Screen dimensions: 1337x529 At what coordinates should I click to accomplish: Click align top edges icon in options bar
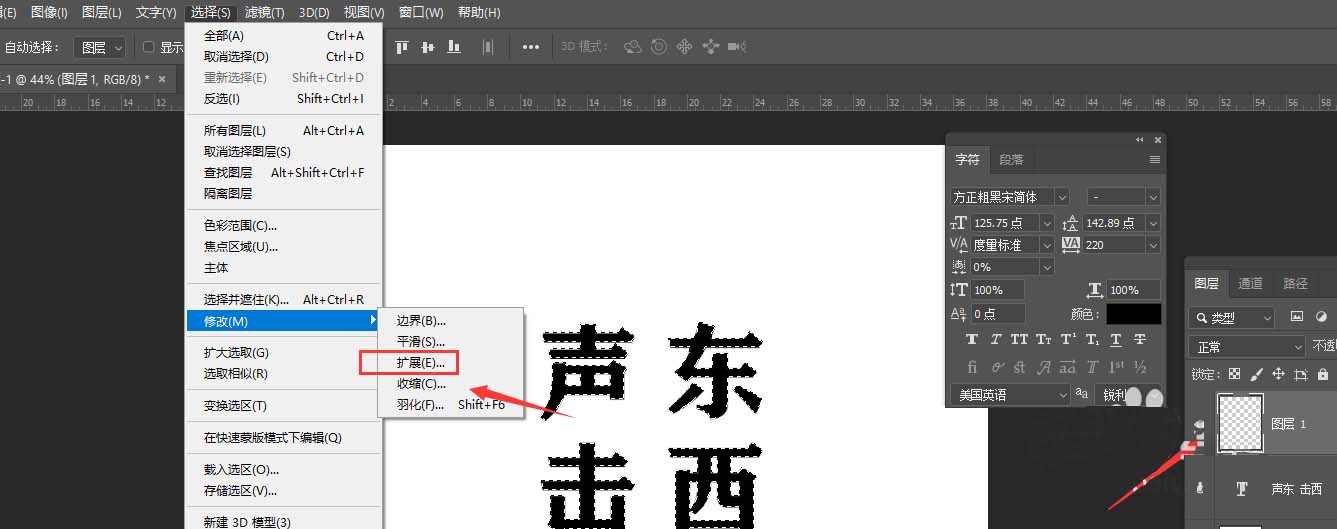pyautogui.click(x=403, y=47)
